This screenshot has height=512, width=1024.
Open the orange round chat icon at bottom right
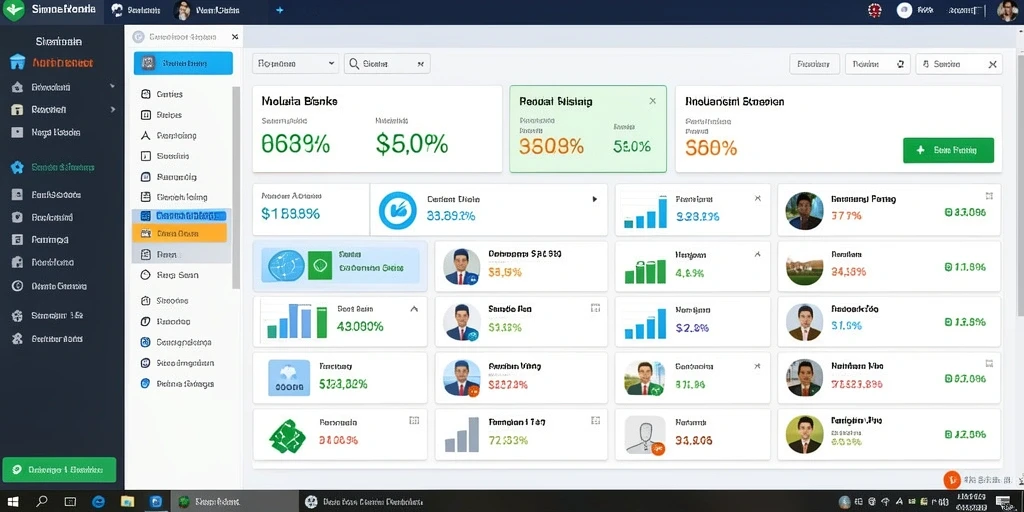[952, 480]
